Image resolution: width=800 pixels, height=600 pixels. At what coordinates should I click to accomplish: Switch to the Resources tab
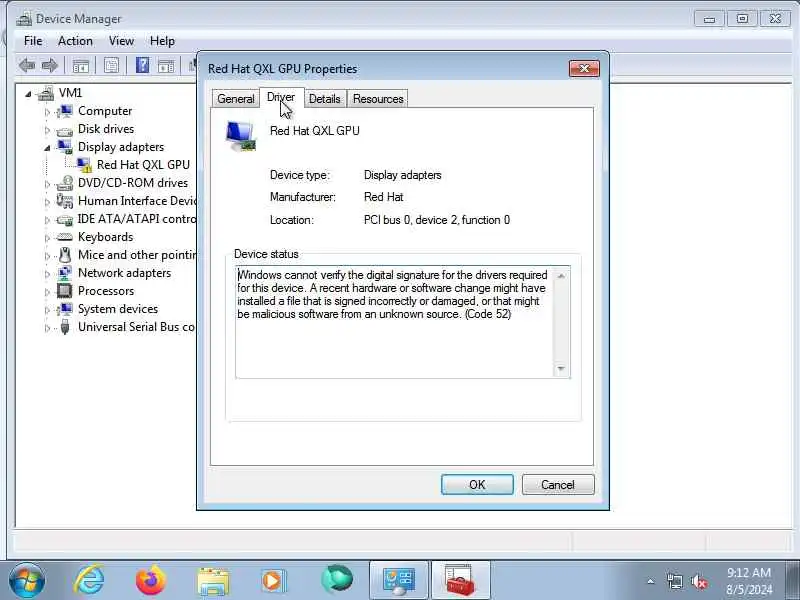(378, 98)
